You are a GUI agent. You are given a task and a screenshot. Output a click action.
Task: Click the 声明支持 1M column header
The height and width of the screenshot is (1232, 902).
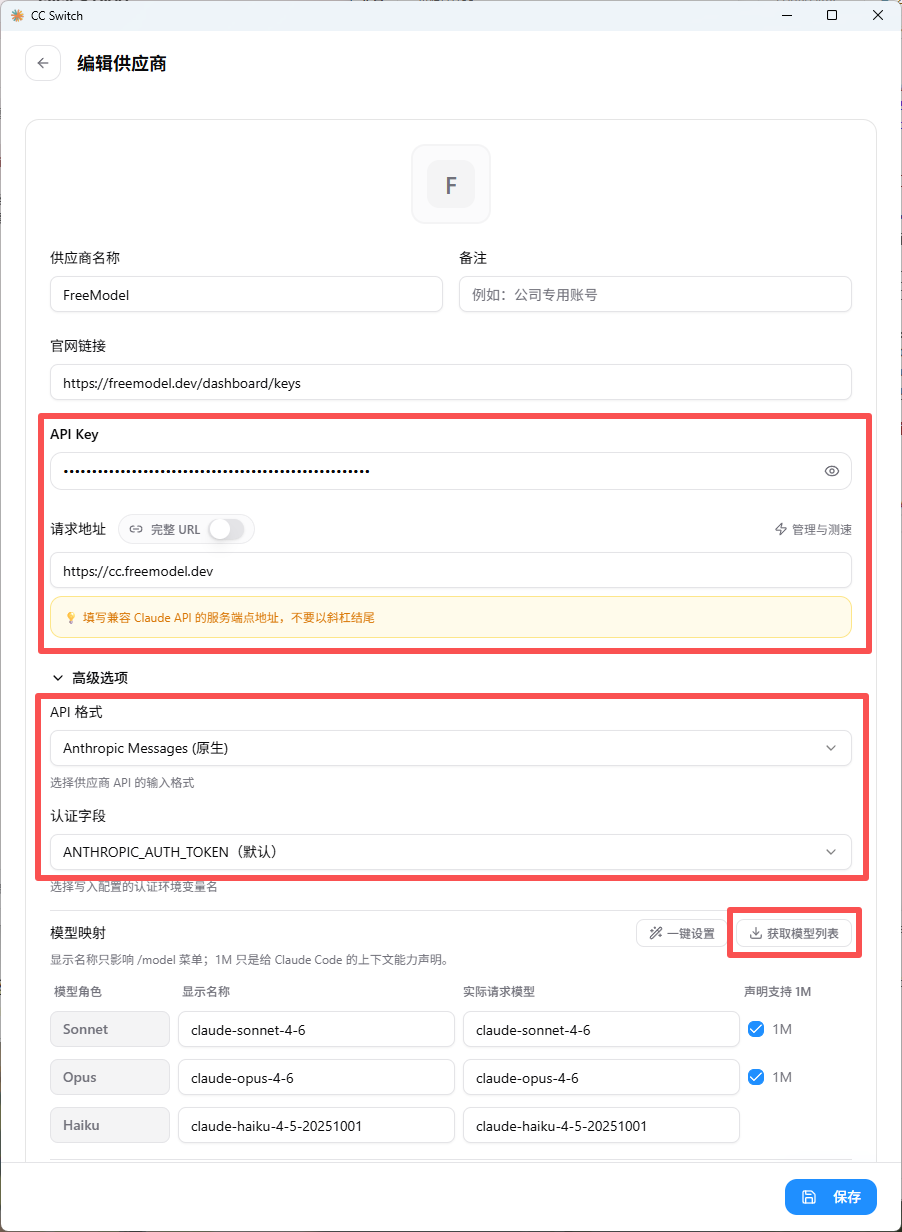[777, 991]
